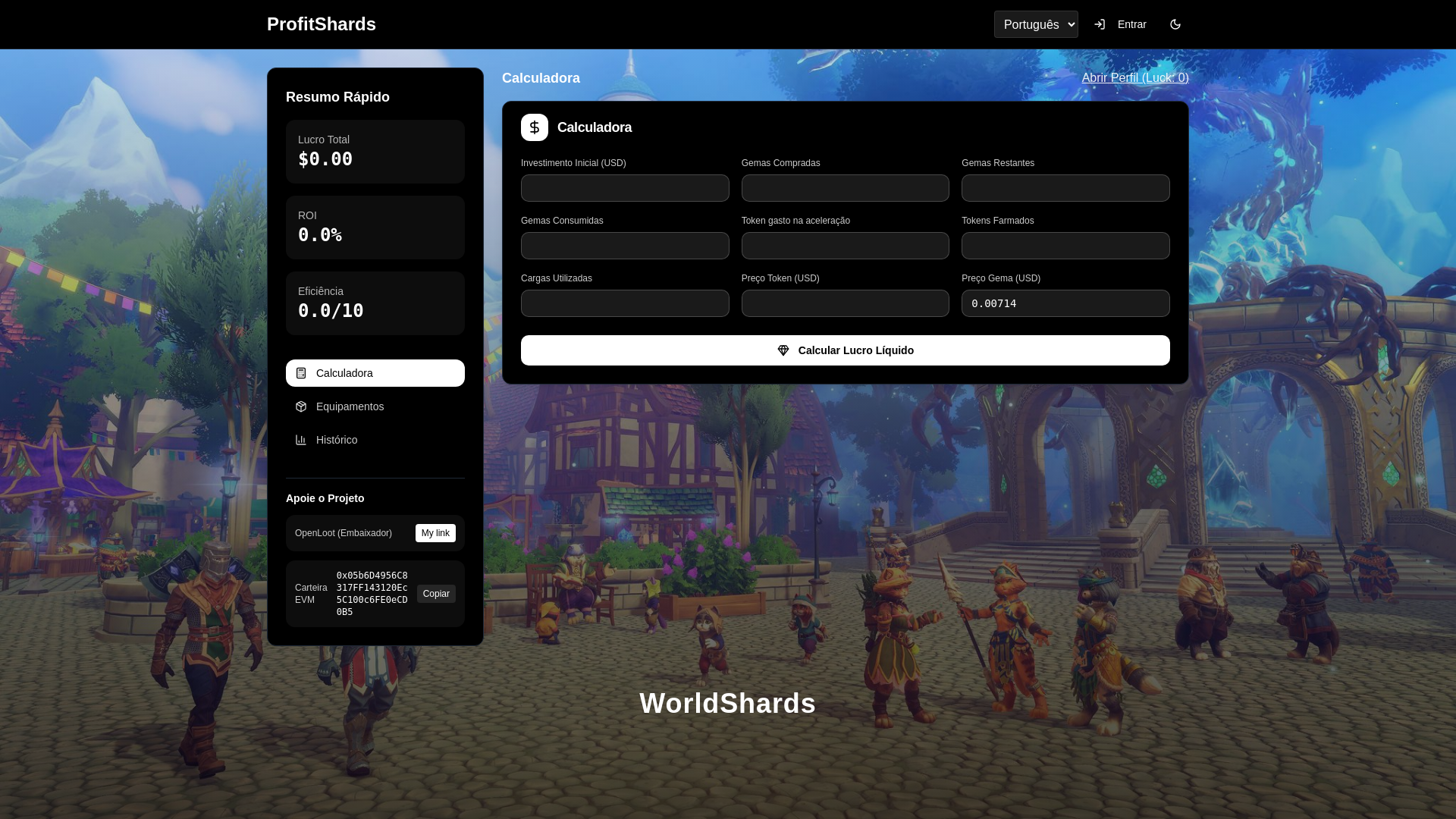Click the Calcular Lucro Líquido button
The image size is (1456, 819).
tap(846, 350)
